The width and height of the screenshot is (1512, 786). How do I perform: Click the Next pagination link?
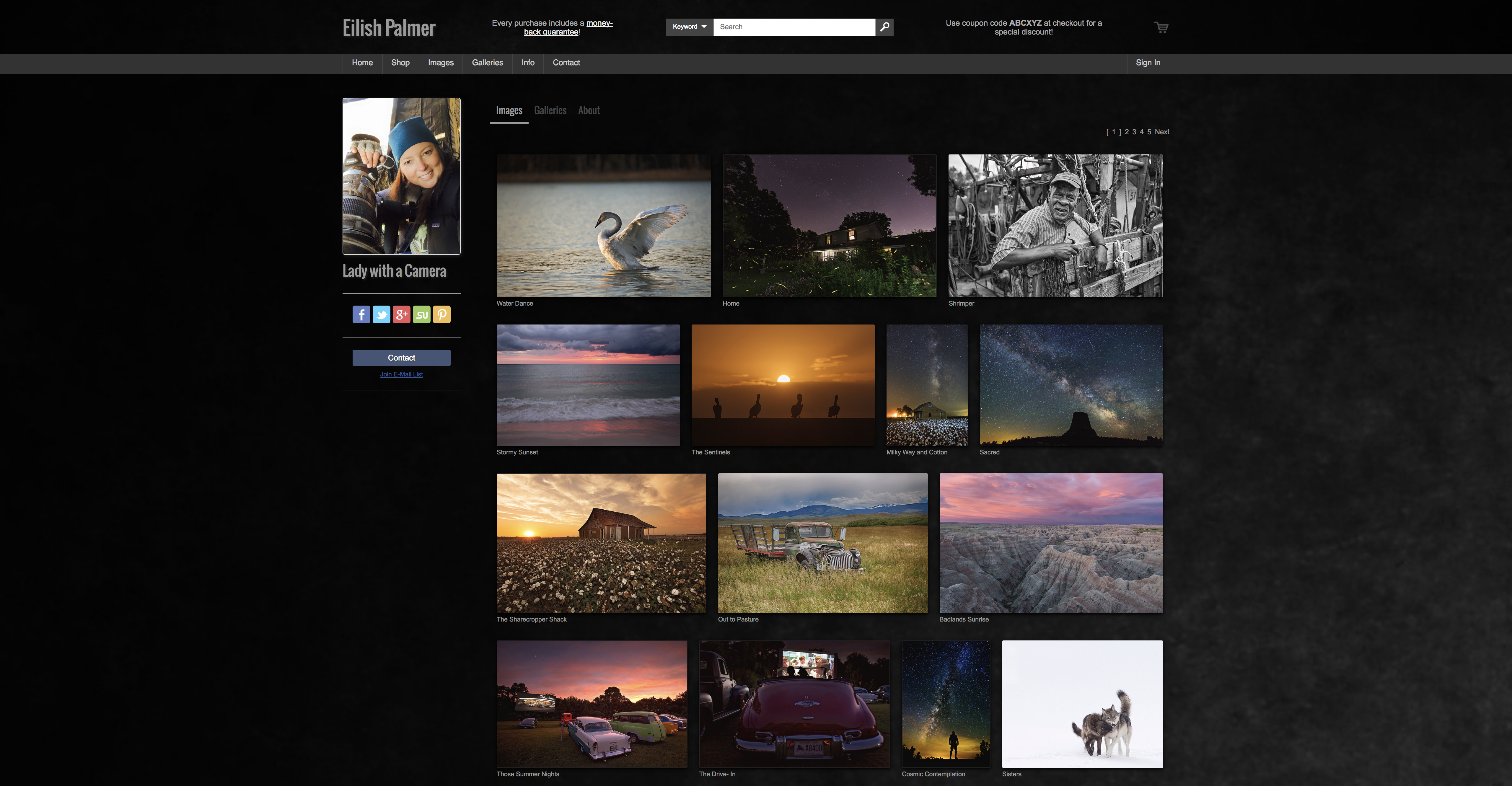(x=1161, y=132)
